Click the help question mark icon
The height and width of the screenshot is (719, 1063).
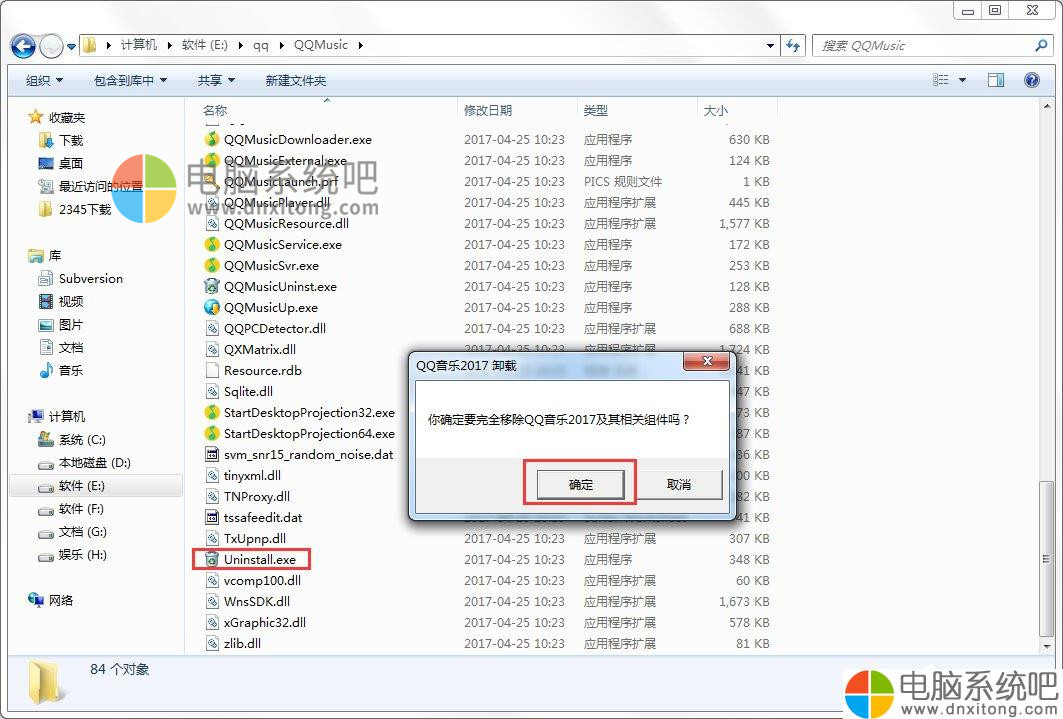[x=1032, y=80]
